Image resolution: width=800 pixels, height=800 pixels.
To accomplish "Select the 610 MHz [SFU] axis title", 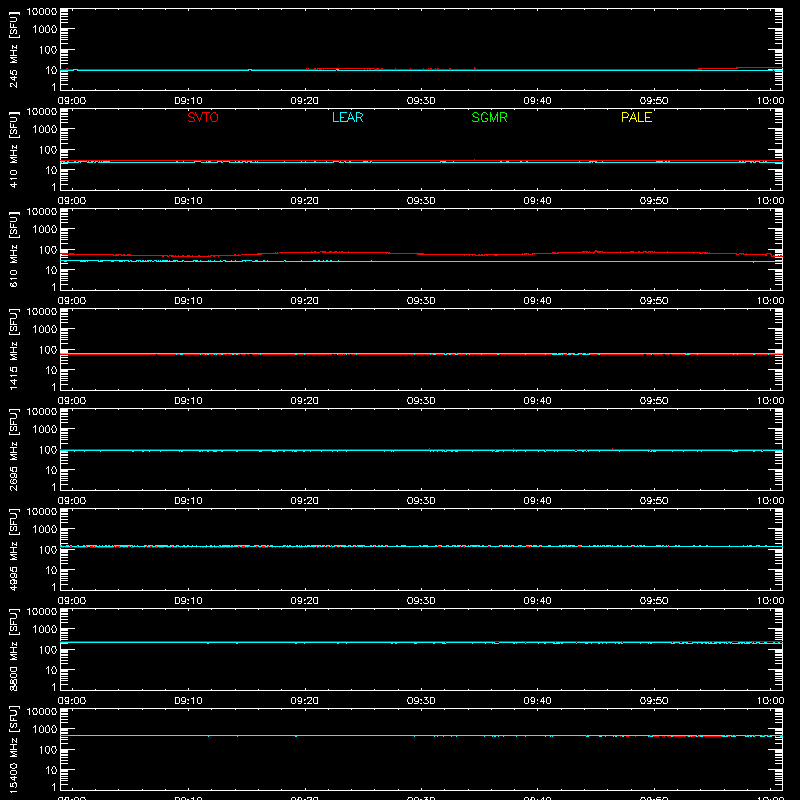I will [x=13, y=249].
